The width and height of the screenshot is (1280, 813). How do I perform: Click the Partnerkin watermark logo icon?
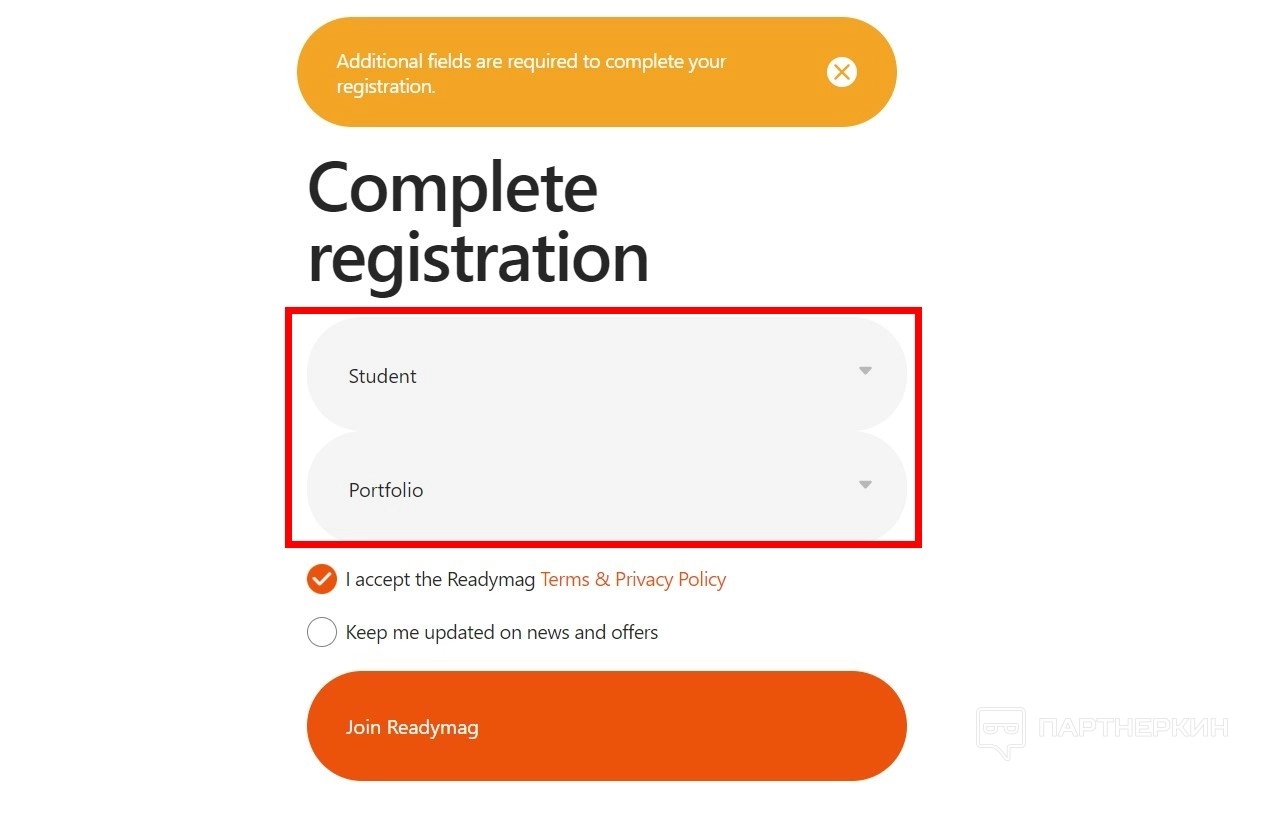(x=1000, y=732)
